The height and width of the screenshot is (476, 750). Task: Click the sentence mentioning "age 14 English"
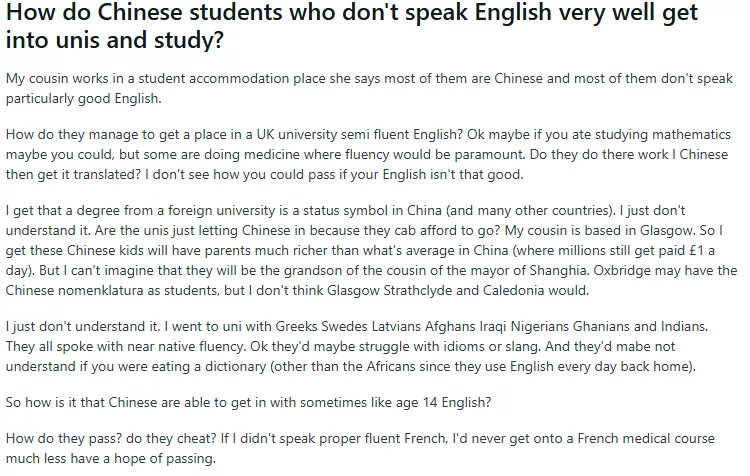click(248, 402)
